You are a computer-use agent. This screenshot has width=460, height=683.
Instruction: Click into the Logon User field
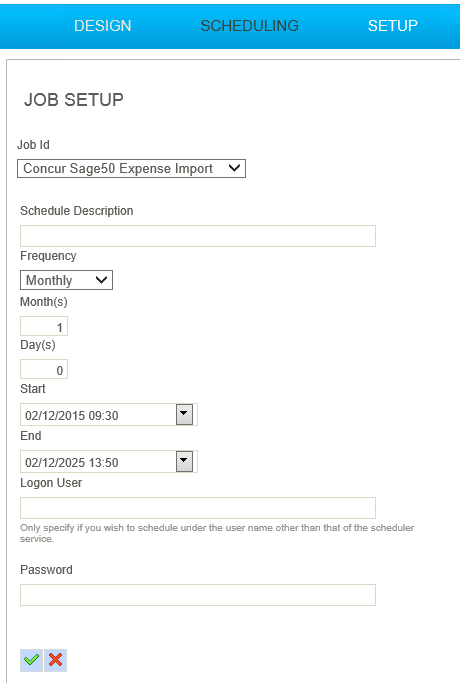pos(198,508)
